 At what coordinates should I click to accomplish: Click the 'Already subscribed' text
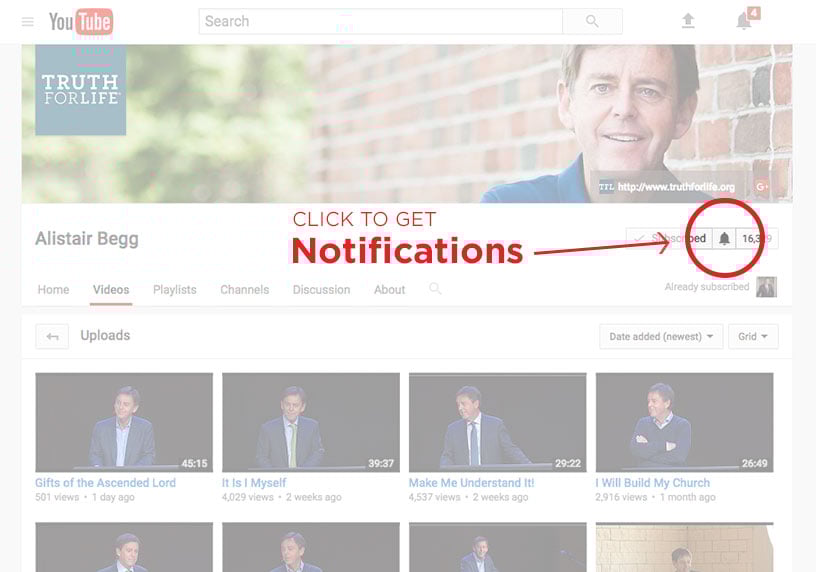707,287
